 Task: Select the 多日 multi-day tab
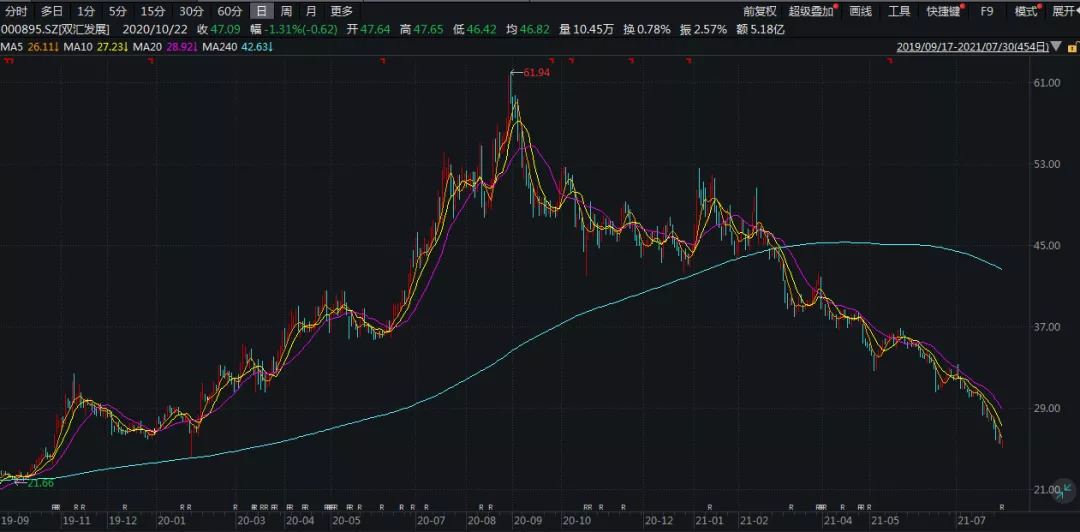point(52,11)
